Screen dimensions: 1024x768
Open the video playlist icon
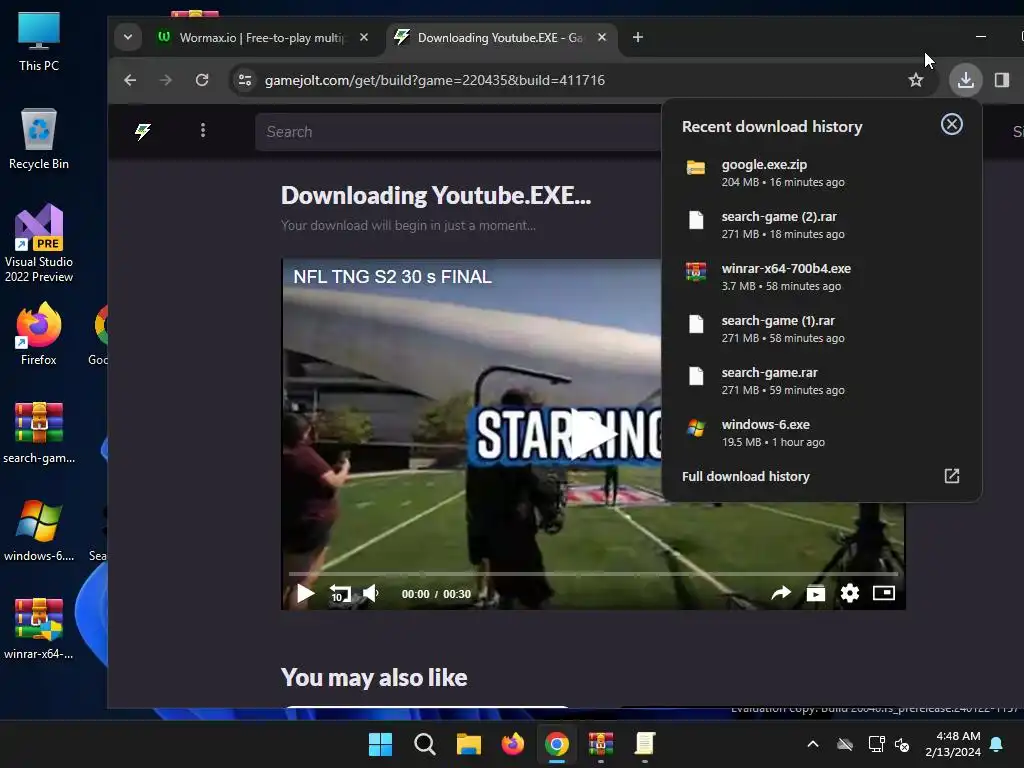click(816, 593)
